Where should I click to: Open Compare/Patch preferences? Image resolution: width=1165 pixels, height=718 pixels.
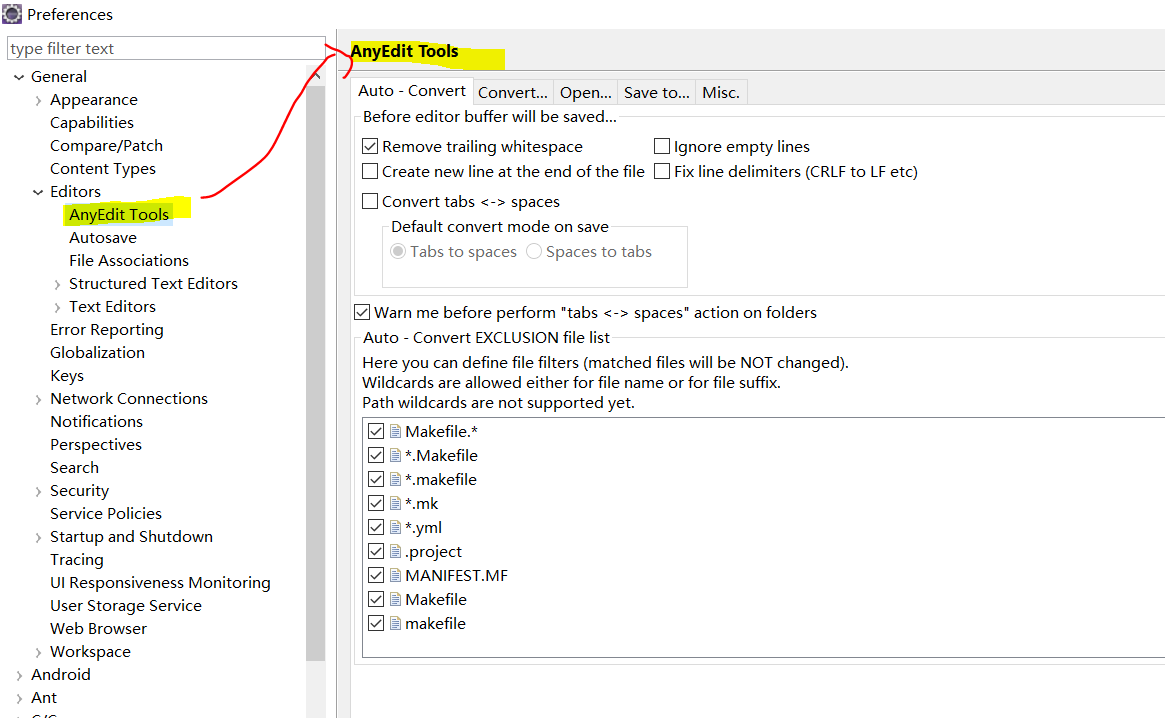coord(106,146)
